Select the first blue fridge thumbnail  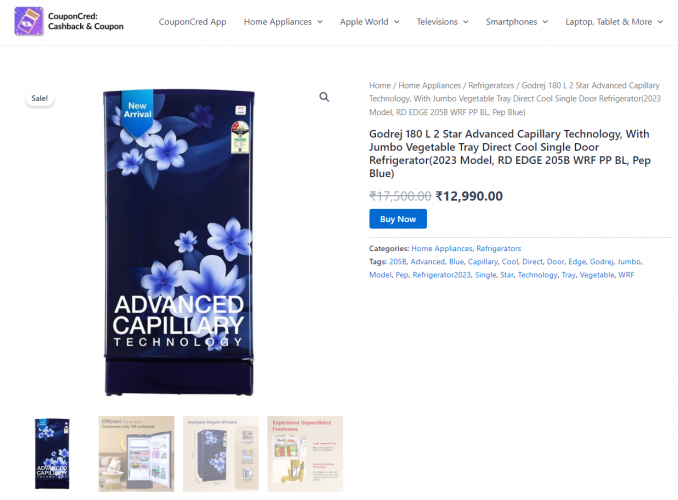52,454
